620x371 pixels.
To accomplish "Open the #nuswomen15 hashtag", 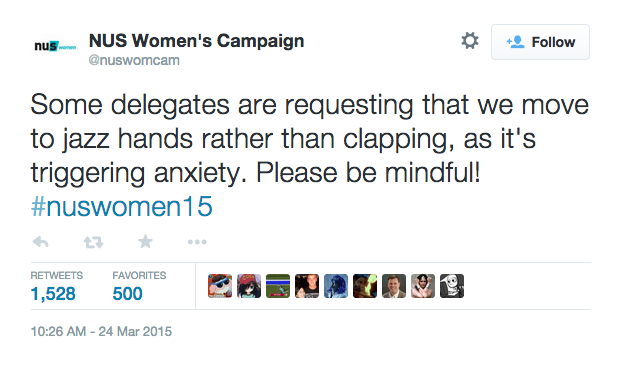I will [121, 206].
